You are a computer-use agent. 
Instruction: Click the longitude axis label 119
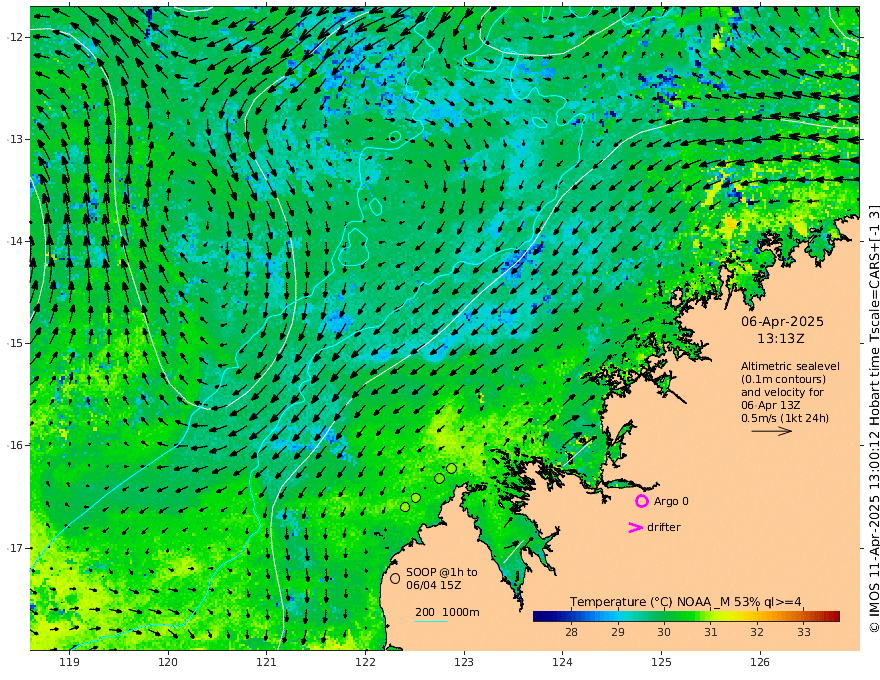69,662
